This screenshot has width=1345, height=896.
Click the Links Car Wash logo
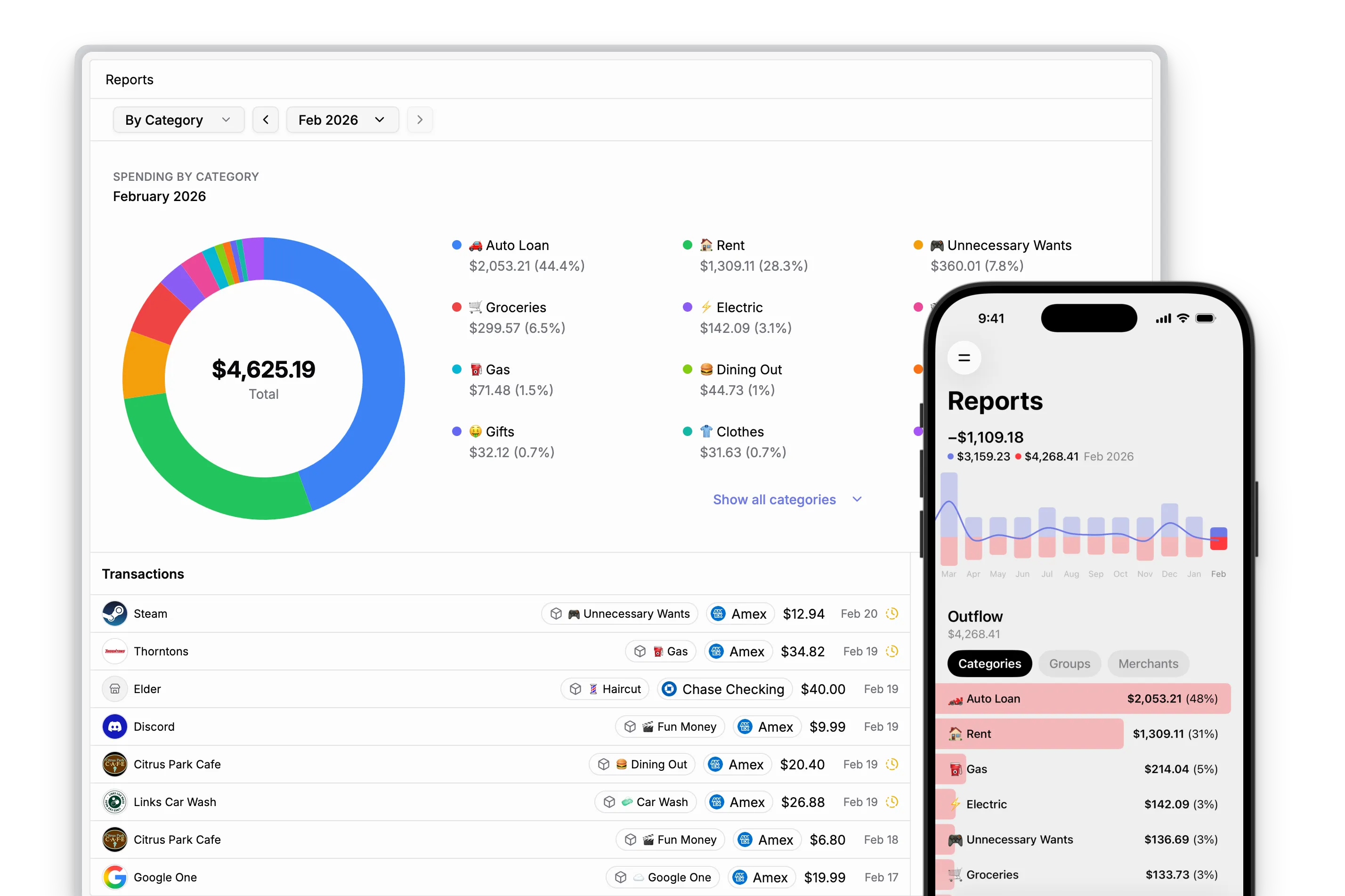coord(114,802)
